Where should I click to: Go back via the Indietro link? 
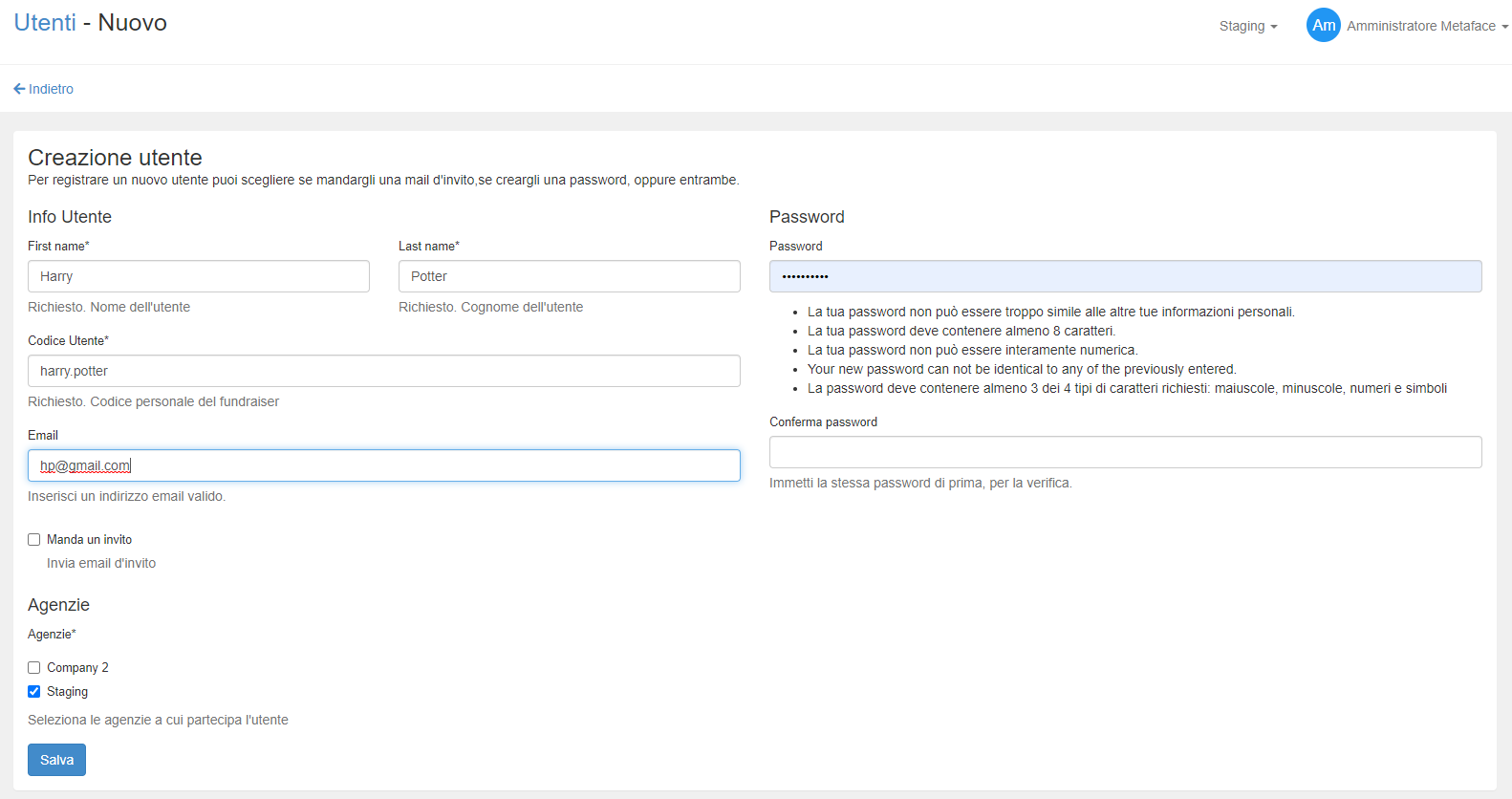tap(51, 89)
